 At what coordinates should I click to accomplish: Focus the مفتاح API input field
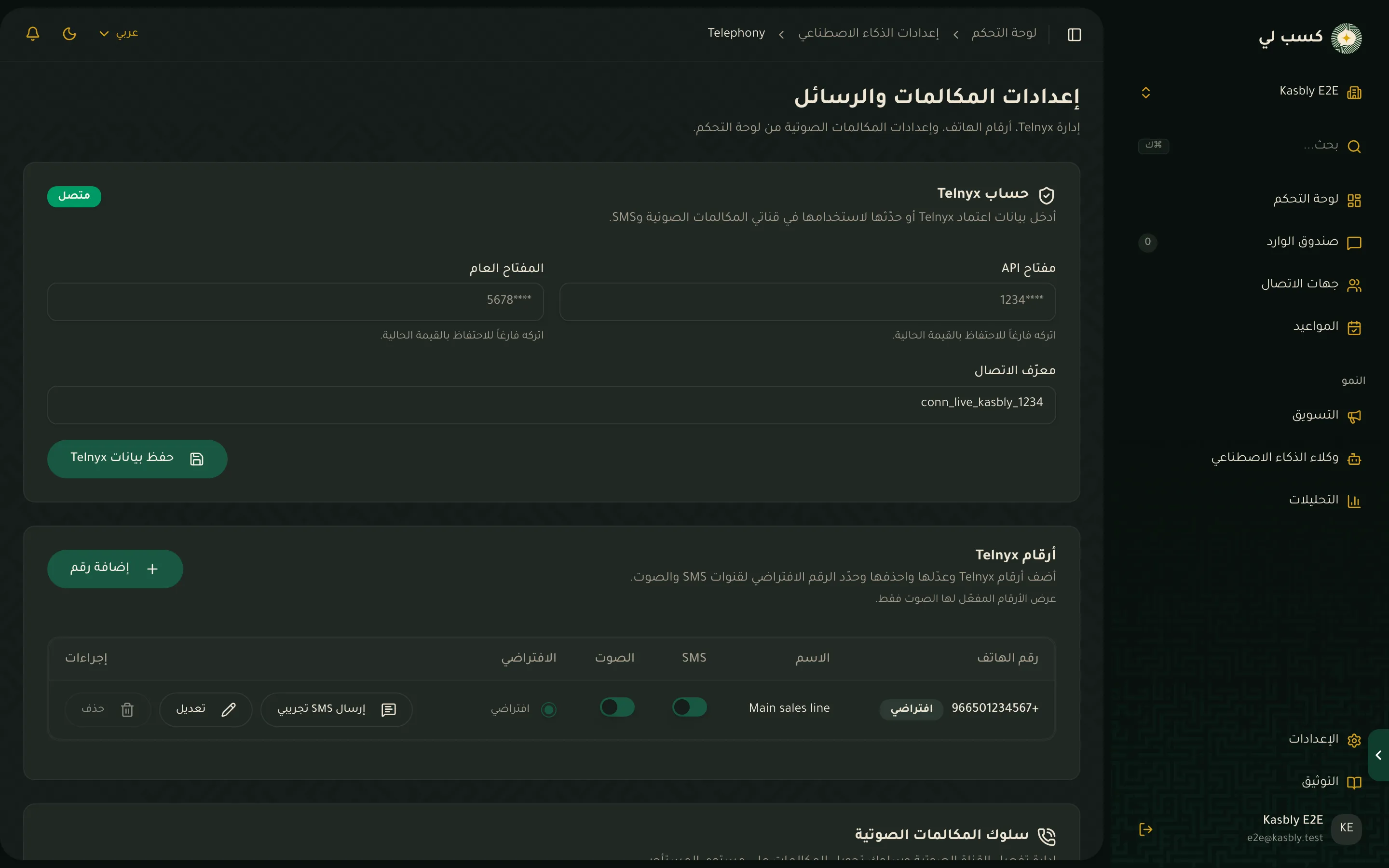tap(807, 301)
